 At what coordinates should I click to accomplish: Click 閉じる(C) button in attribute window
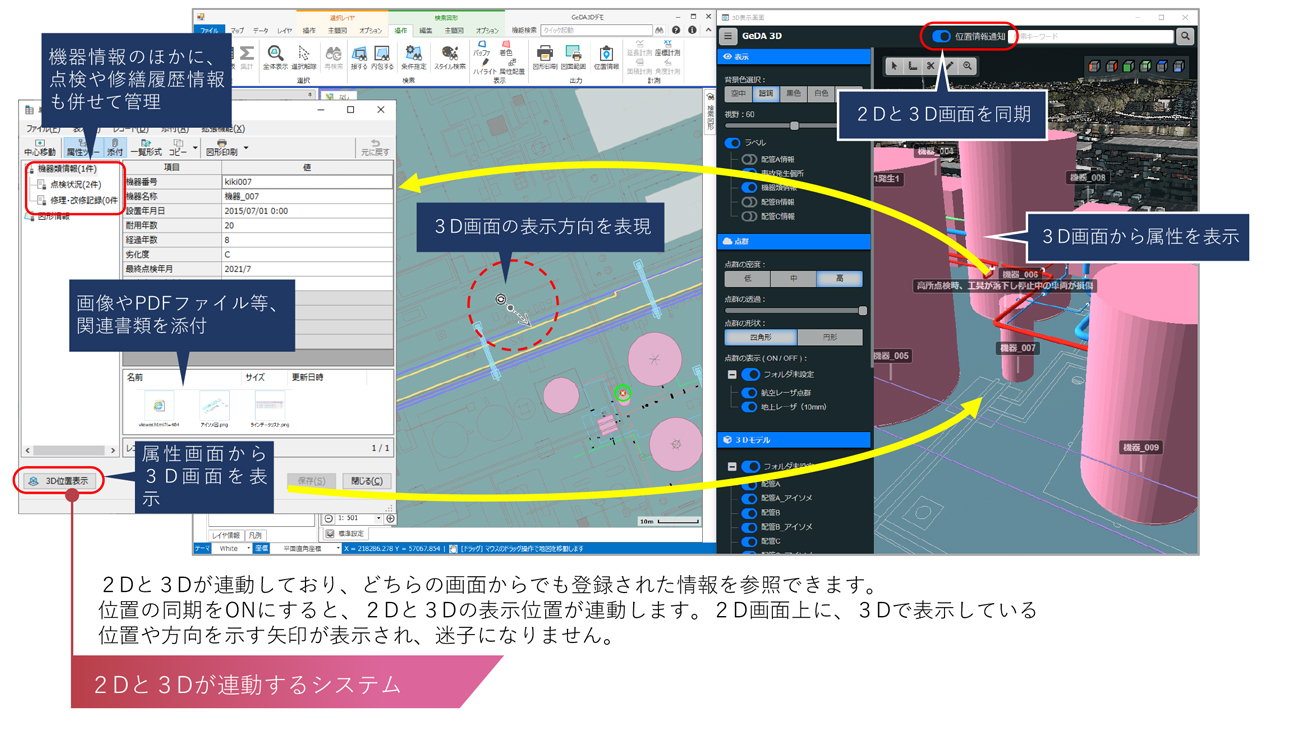coord(367,481)
